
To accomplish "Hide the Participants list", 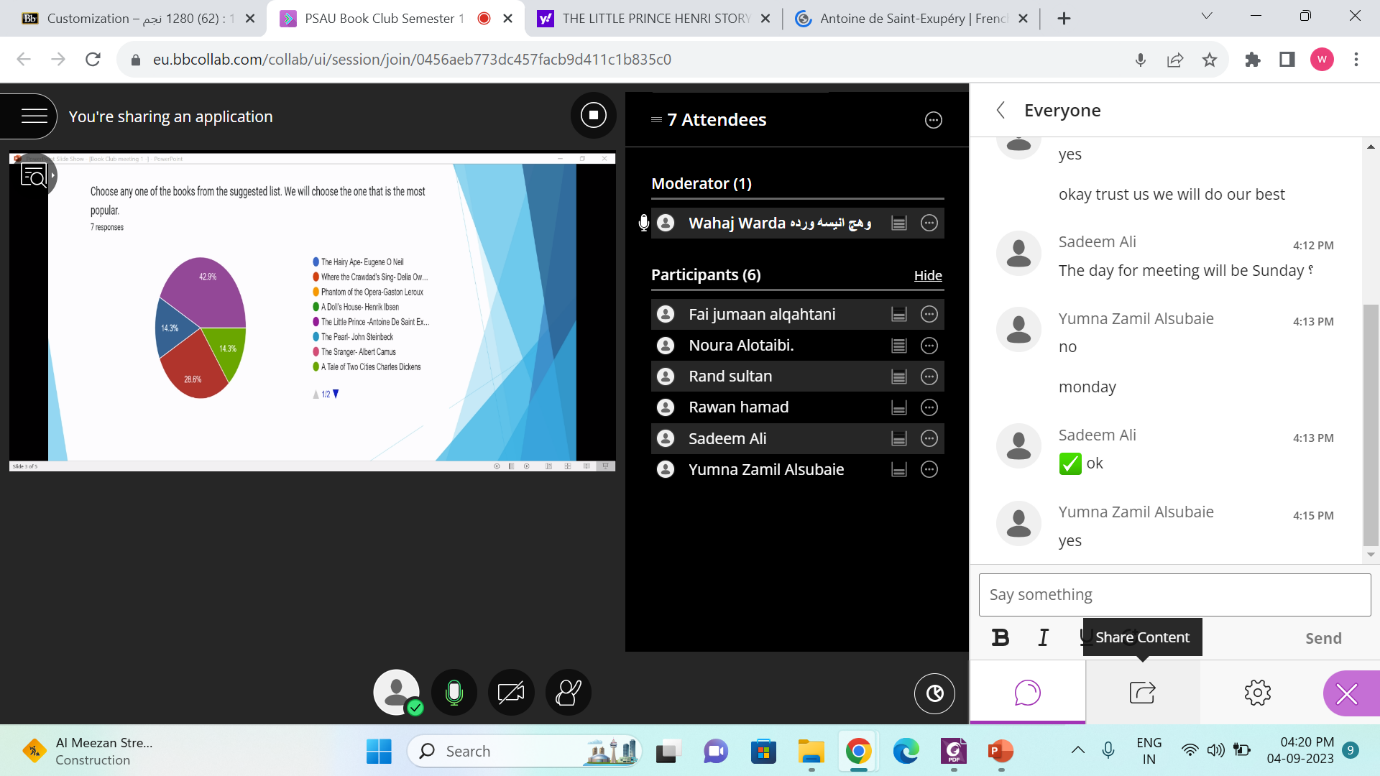I will point(927,276).
